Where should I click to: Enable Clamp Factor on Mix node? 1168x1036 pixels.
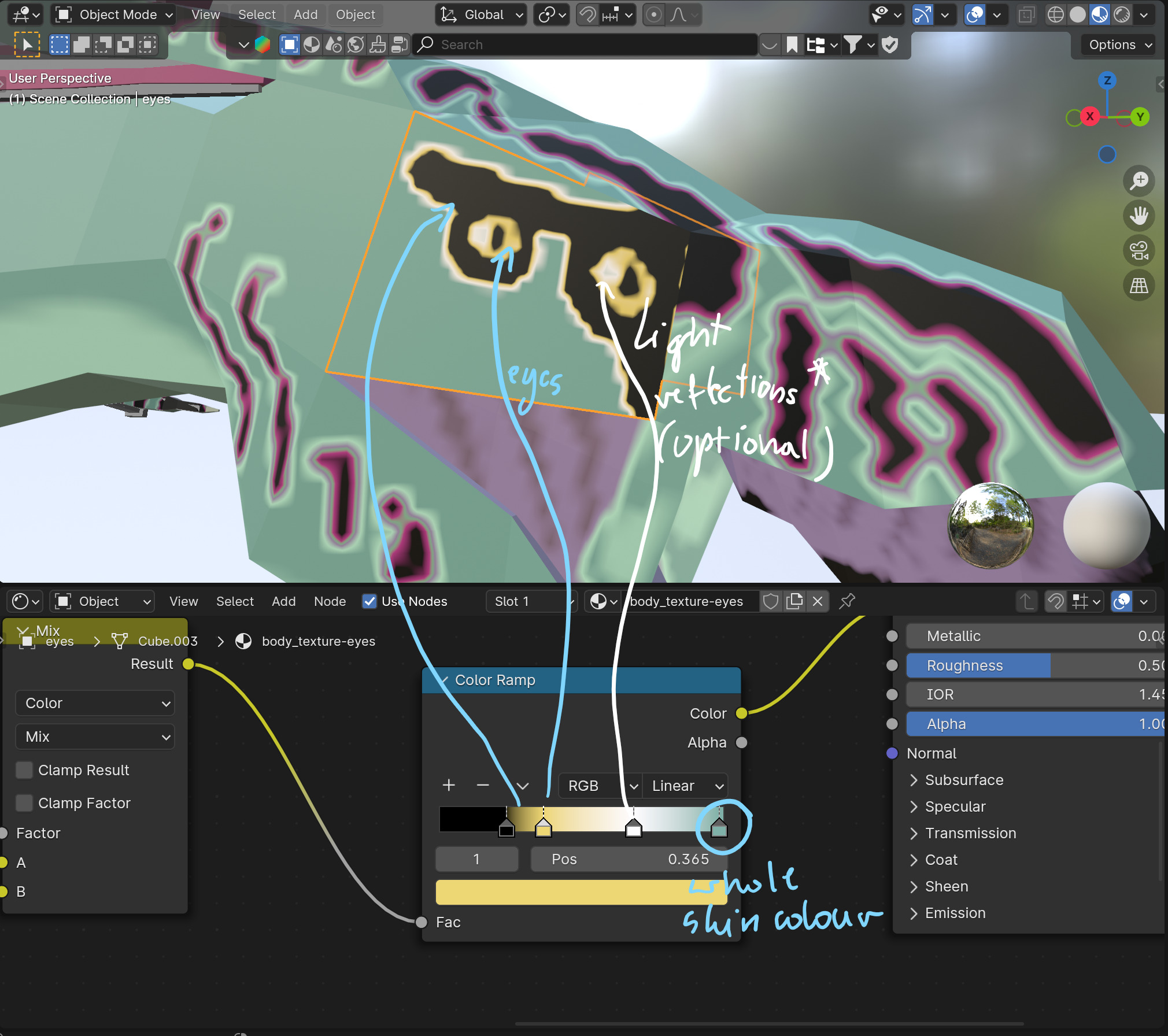(x=24, y=803)
